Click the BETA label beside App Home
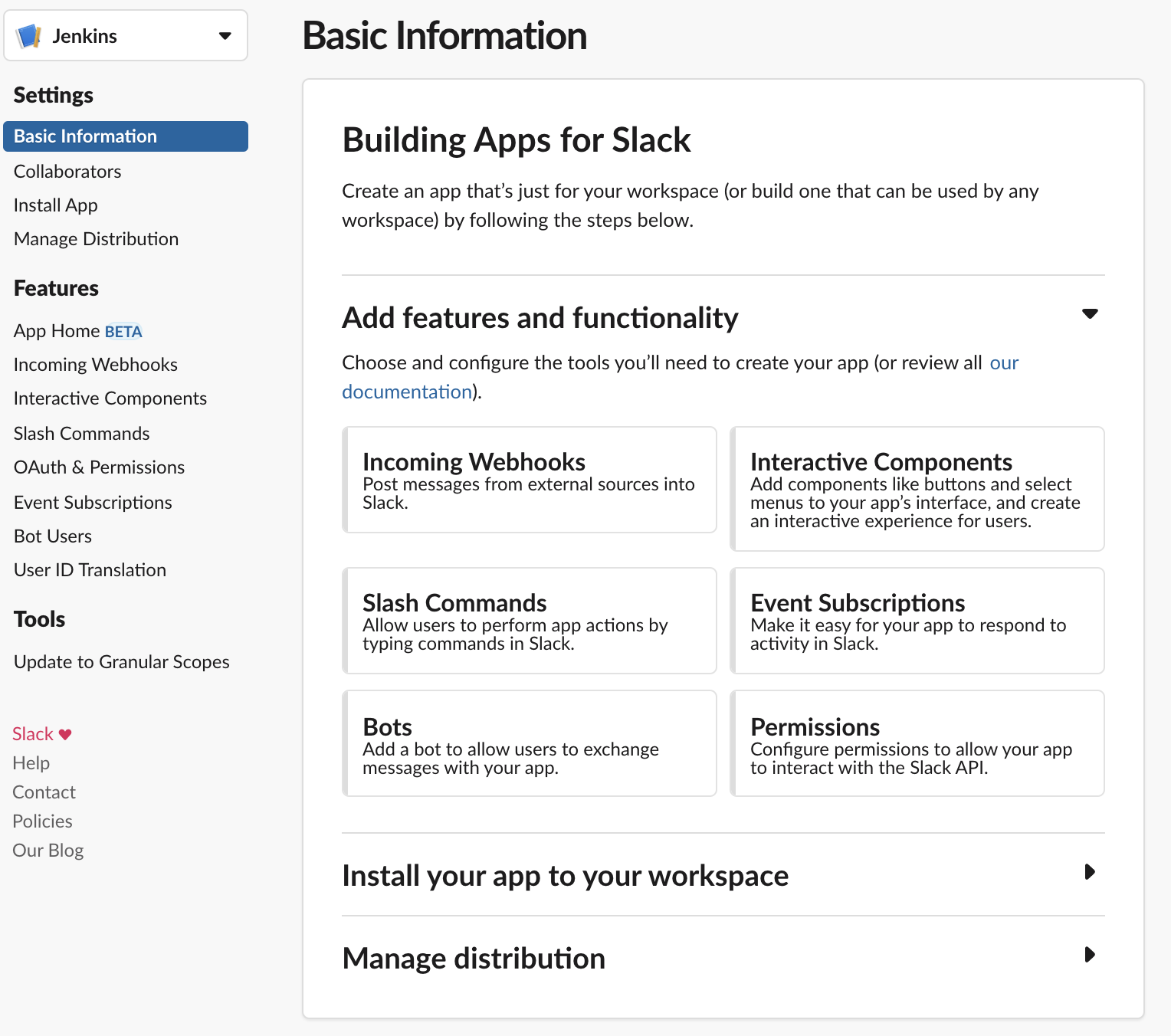Image resolution: width=1171 pixels, height=1036 pixels. click(123, 332)
